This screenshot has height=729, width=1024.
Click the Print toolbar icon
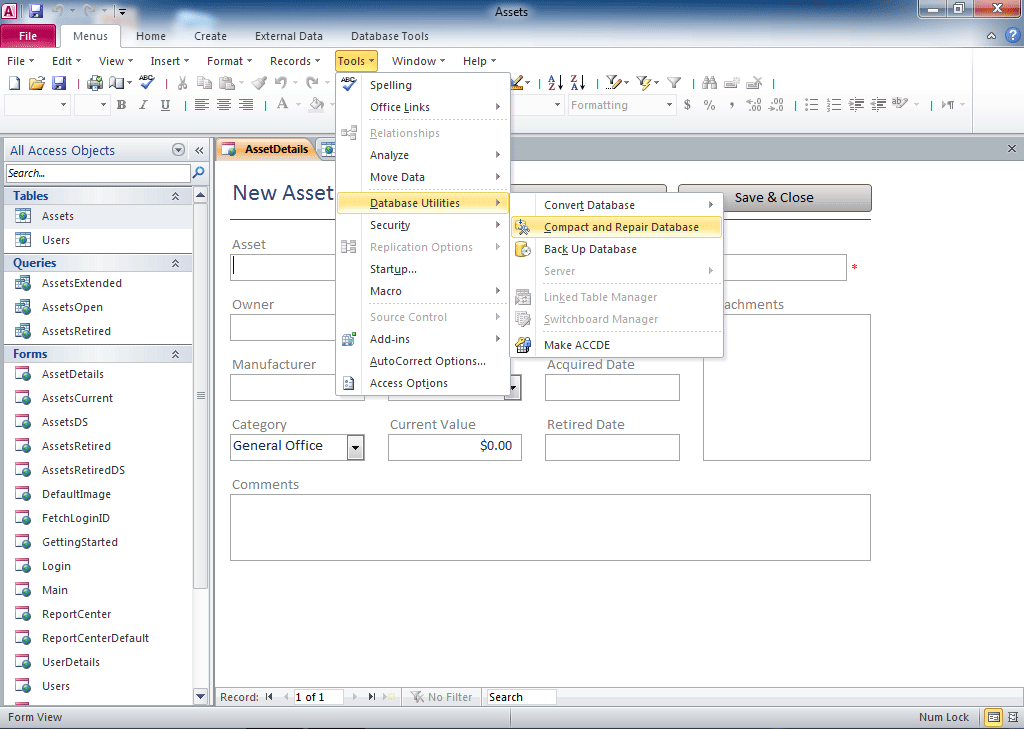[x=95, y=83]
